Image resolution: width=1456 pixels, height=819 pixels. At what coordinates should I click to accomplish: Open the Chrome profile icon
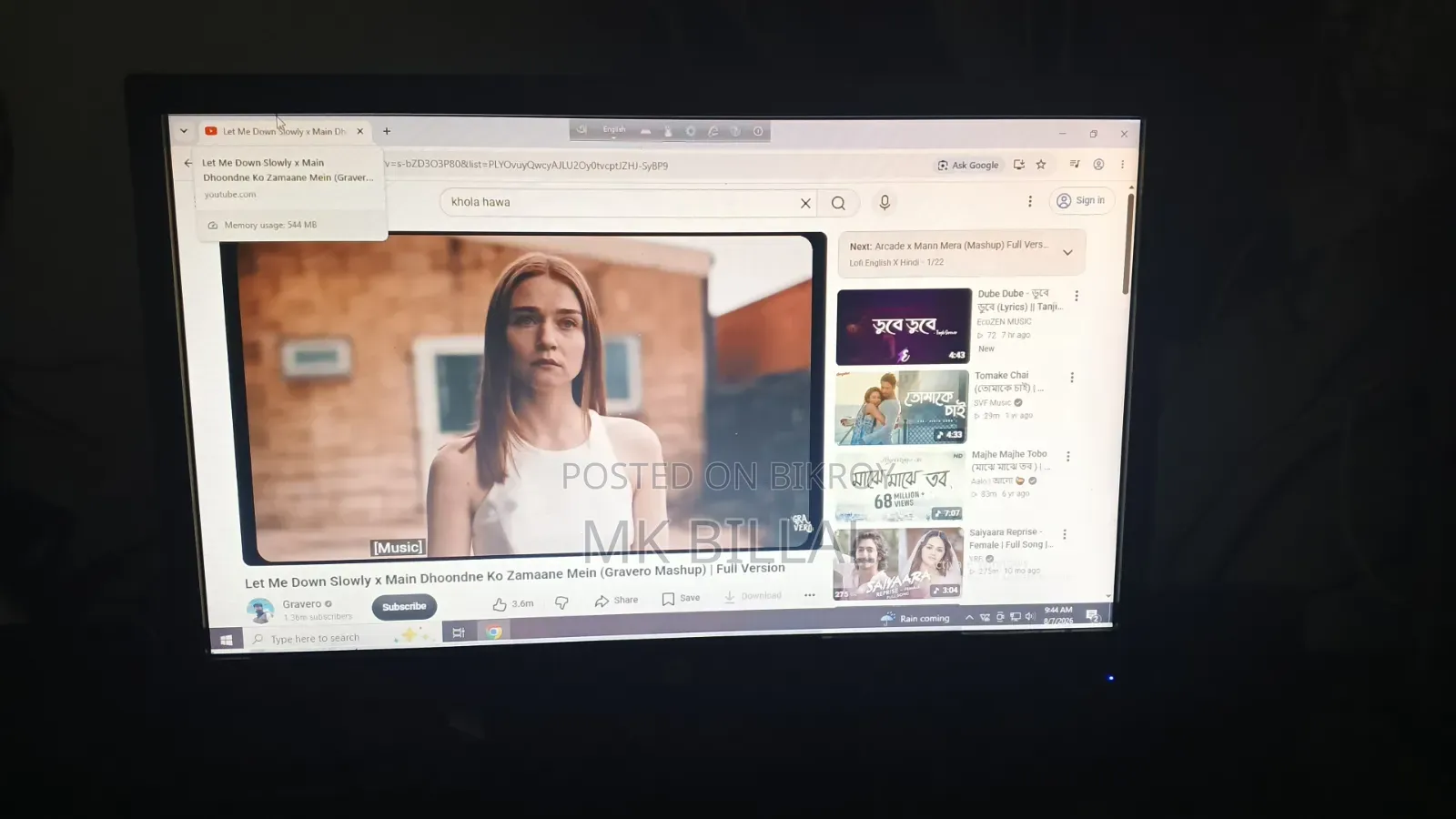1098,165
